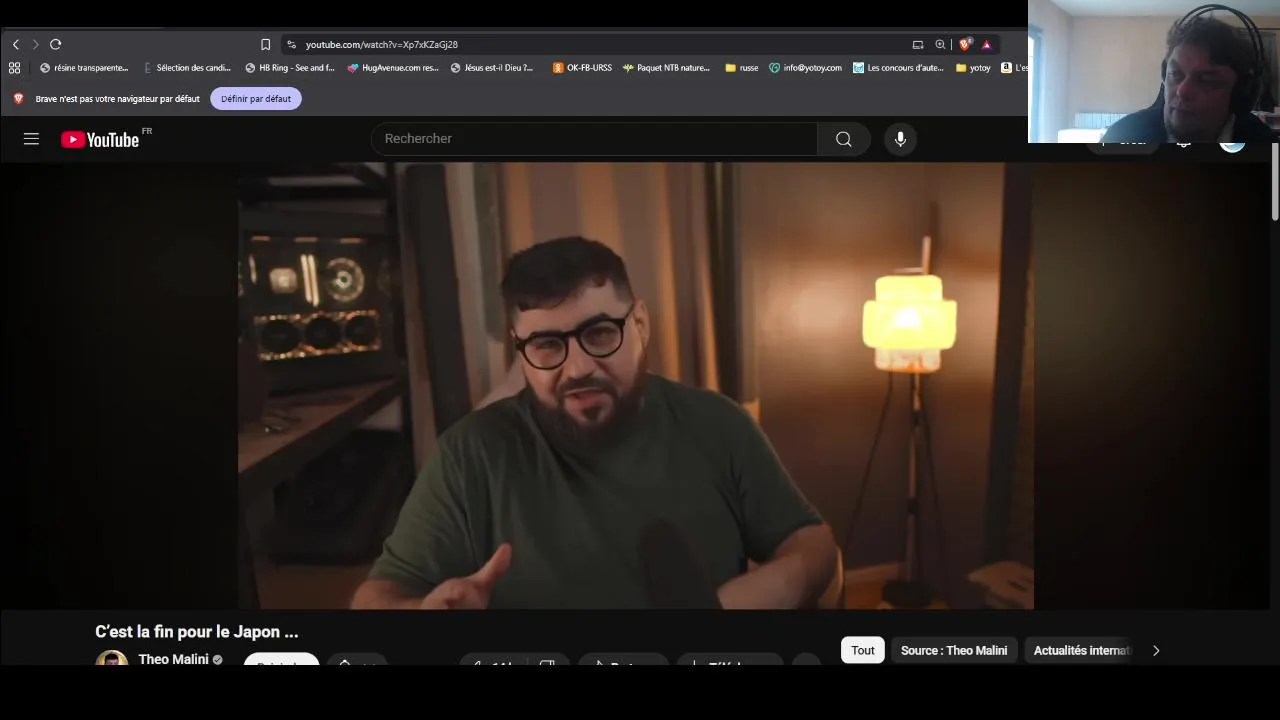Bookmark this page with the bookmark icon
Screen dimensions: 1280x720
tap(265, 44)
